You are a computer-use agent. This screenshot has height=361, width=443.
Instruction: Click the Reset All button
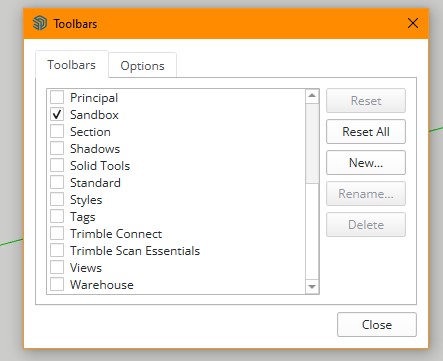366,132
